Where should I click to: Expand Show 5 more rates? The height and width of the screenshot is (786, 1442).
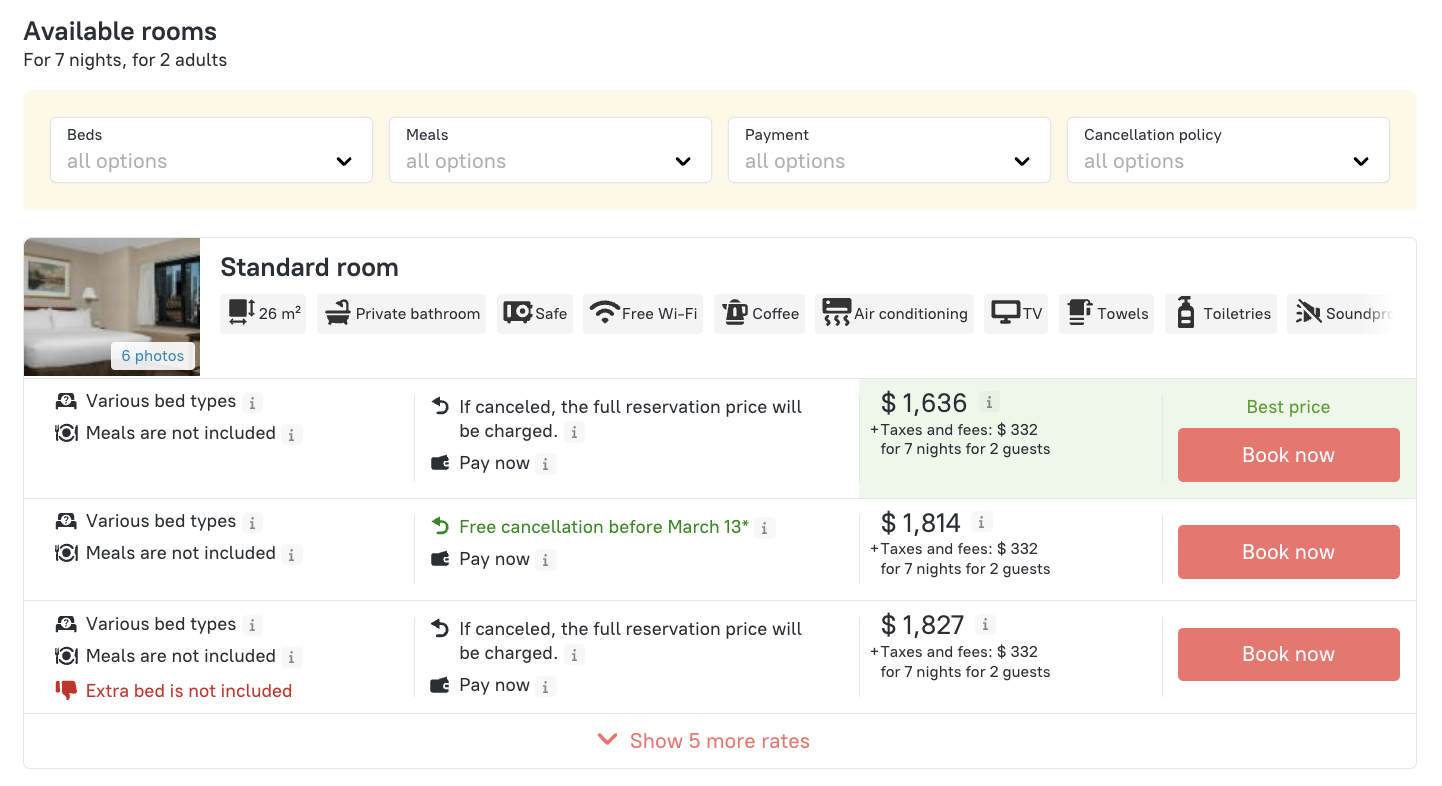[704, 741]
